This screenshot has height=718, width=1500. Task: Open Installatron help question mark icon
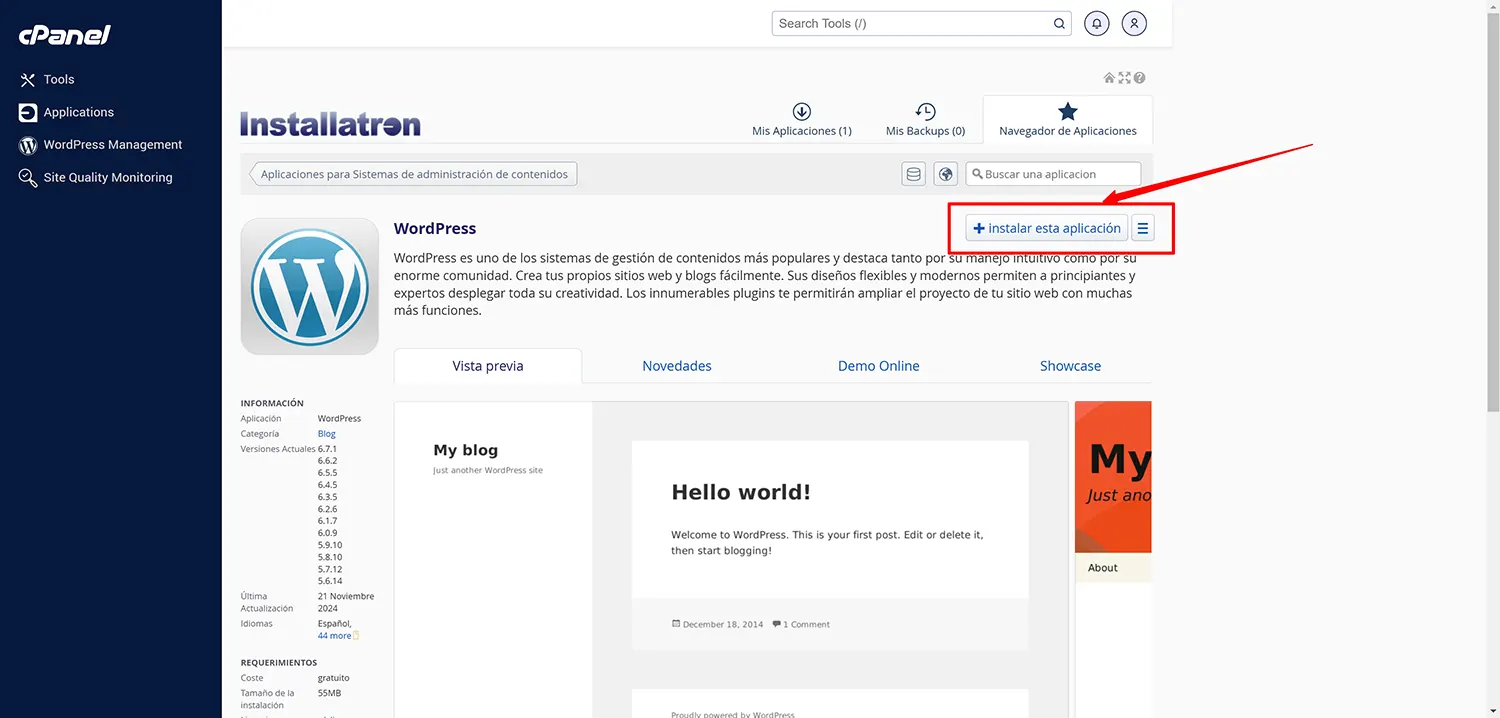tap(1139, 77)
